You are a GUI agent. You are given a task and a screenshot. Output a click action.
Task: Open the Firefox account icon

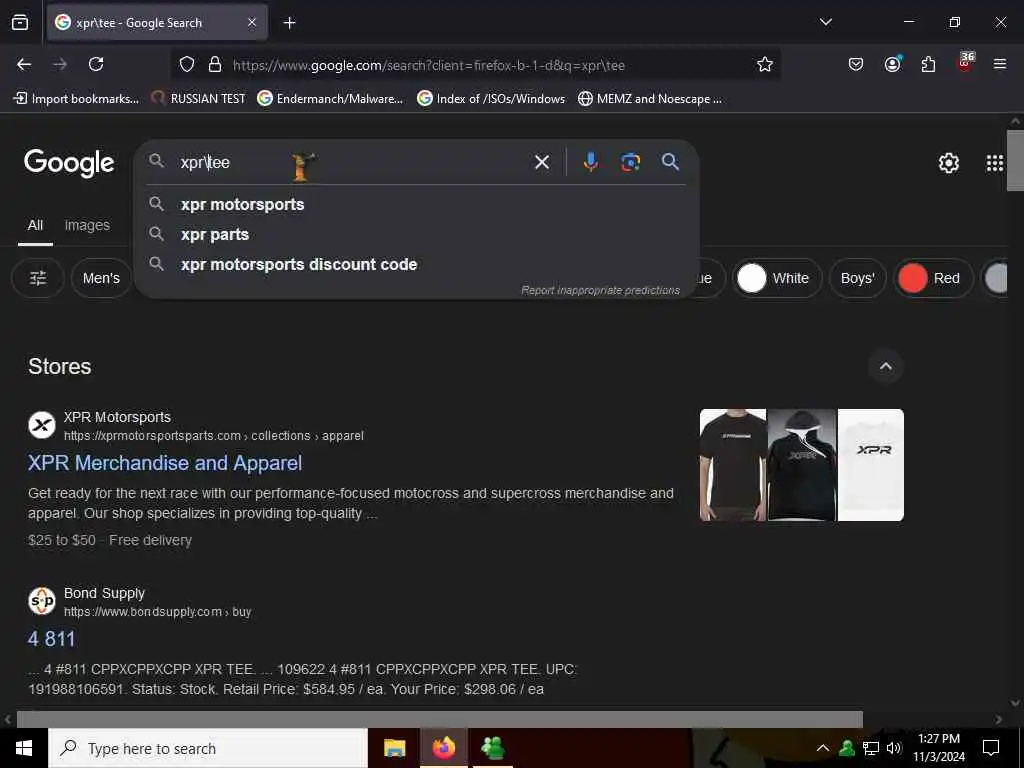892,64
